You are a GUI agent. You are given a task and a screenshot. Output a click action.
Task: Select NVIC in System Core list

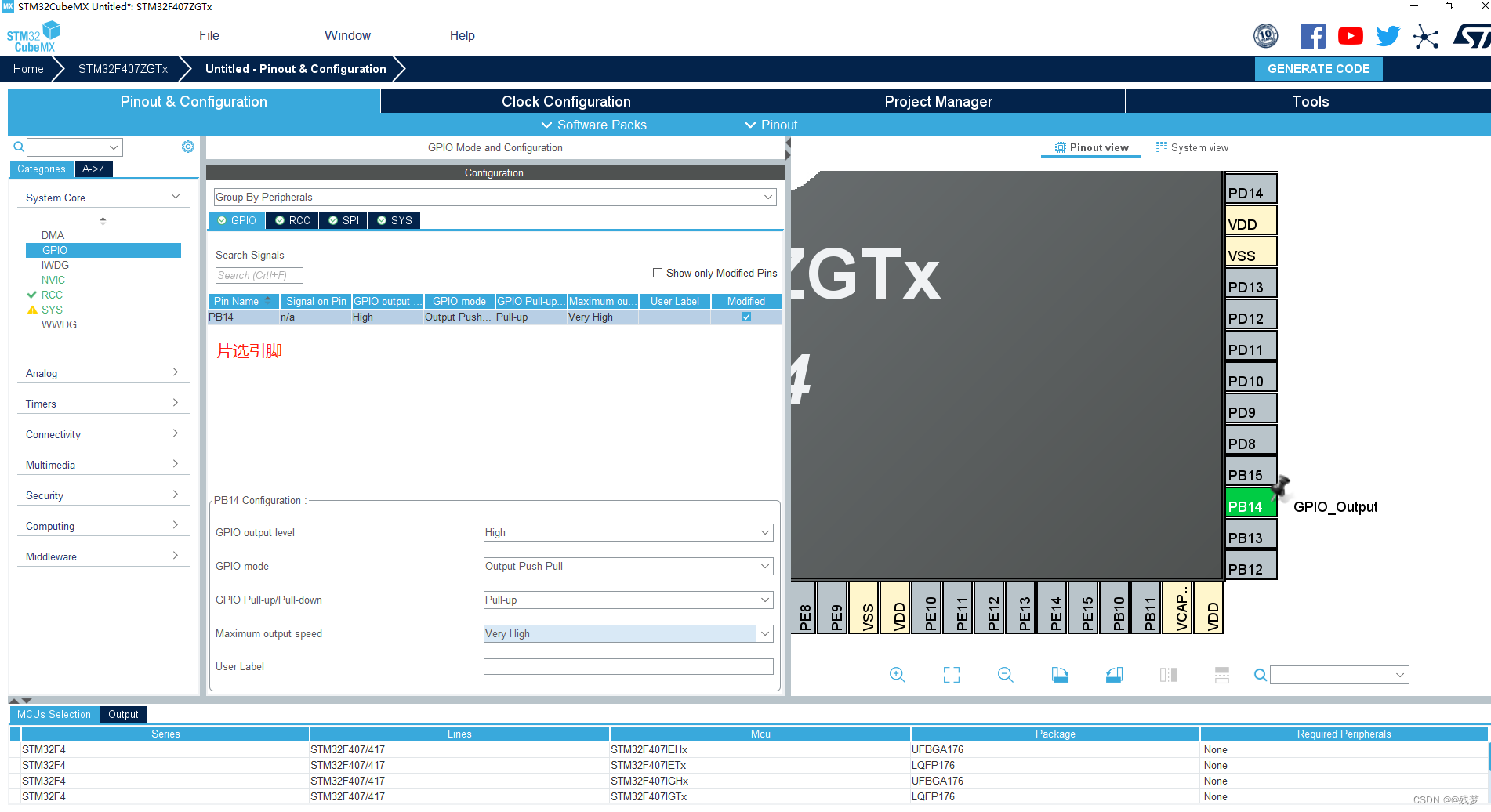coord(53,280)
